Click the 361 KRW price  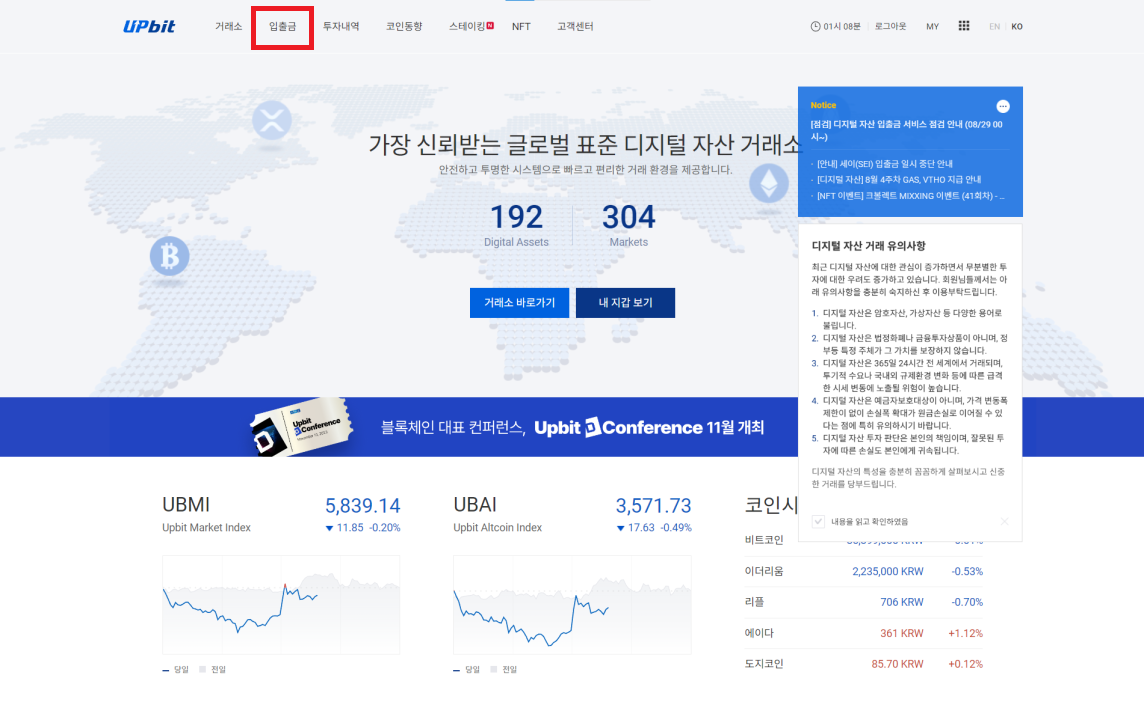[x=902, y=633]
